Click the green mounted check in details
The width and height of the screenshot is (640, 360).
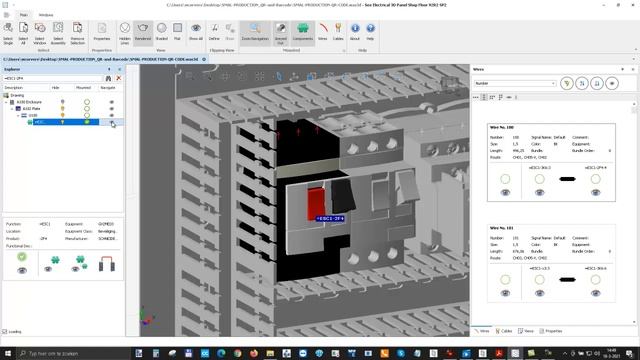coord(22,257)
